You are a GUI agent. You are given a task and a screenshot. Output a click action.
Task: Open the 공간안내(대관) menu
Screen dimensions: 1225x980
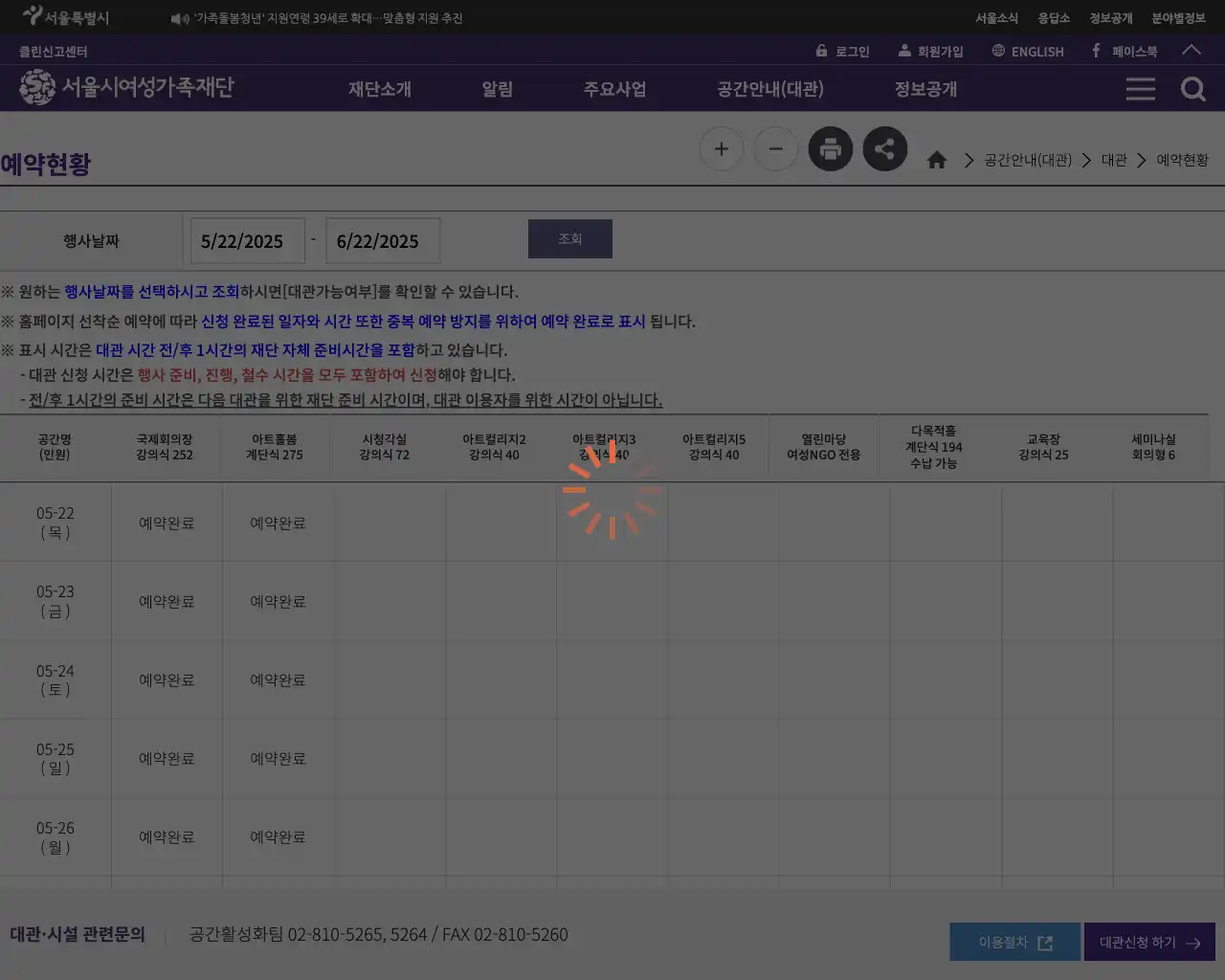pyautogui.click(x=769, y=88)
